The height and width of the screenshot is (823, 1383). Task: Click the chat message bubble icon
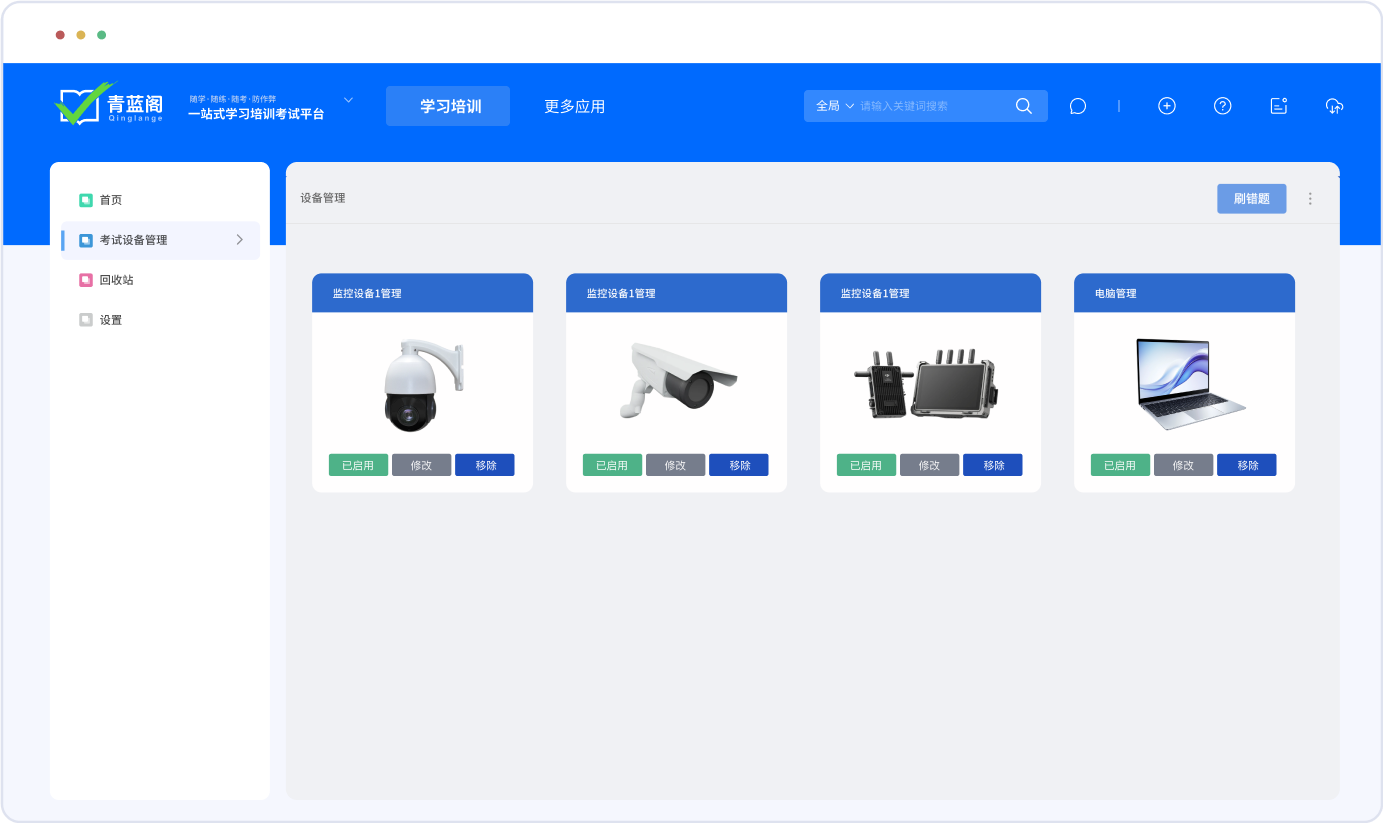click(x=1077, y=106)
